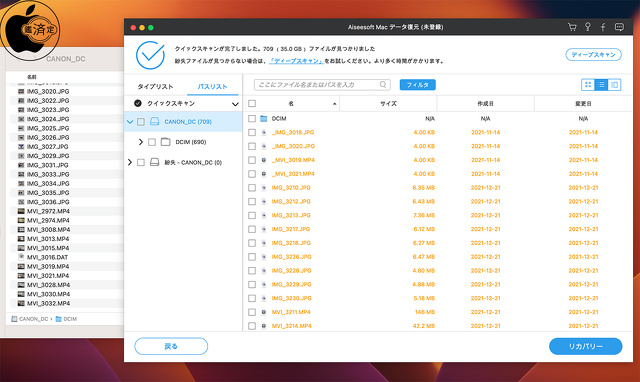Click video icon of MVI_3214.MP4
The width and height of the screenshot is (640, 382).
[264, 326]
